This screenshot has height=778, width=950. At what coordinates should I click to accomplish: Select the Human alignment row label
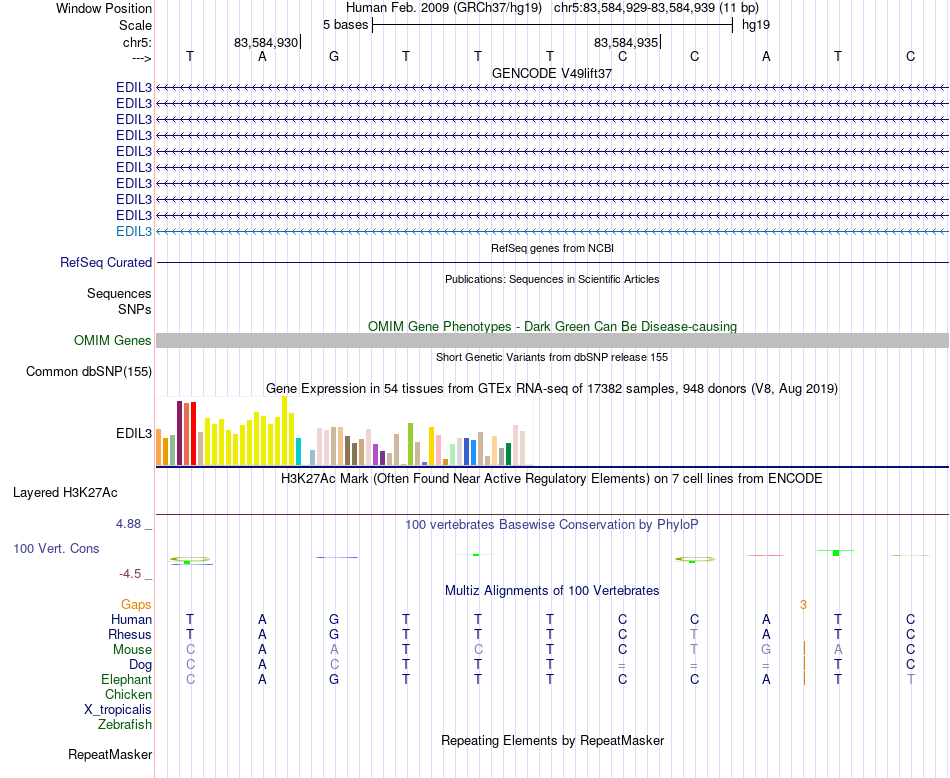[x=131, y=619]
